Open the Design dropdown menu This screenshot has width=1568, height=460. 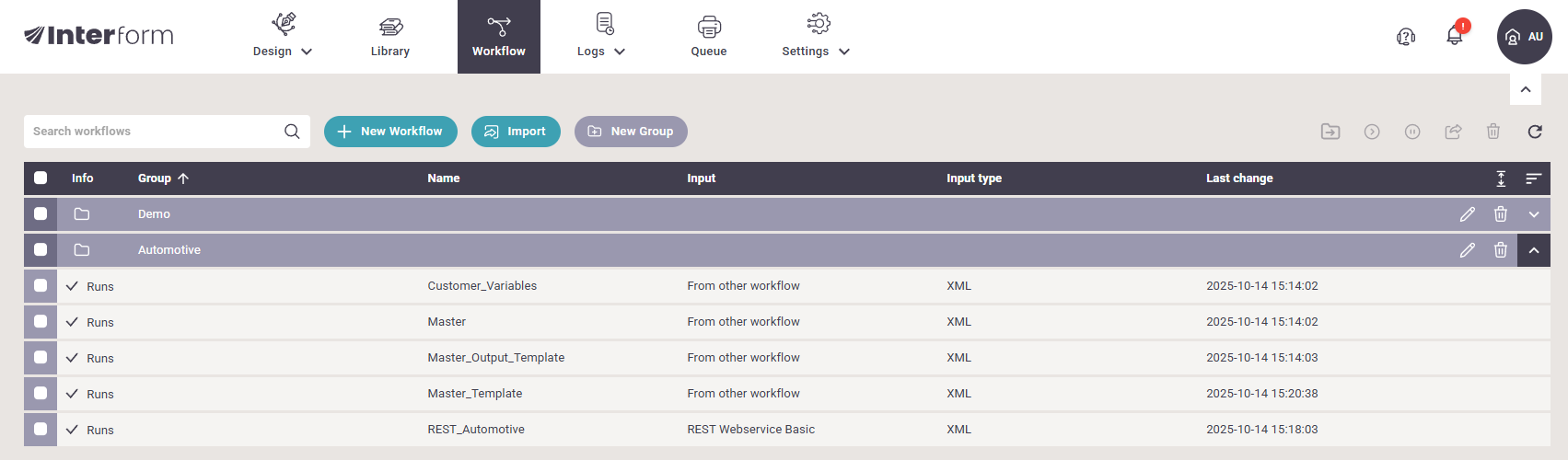tap(283, 37)
